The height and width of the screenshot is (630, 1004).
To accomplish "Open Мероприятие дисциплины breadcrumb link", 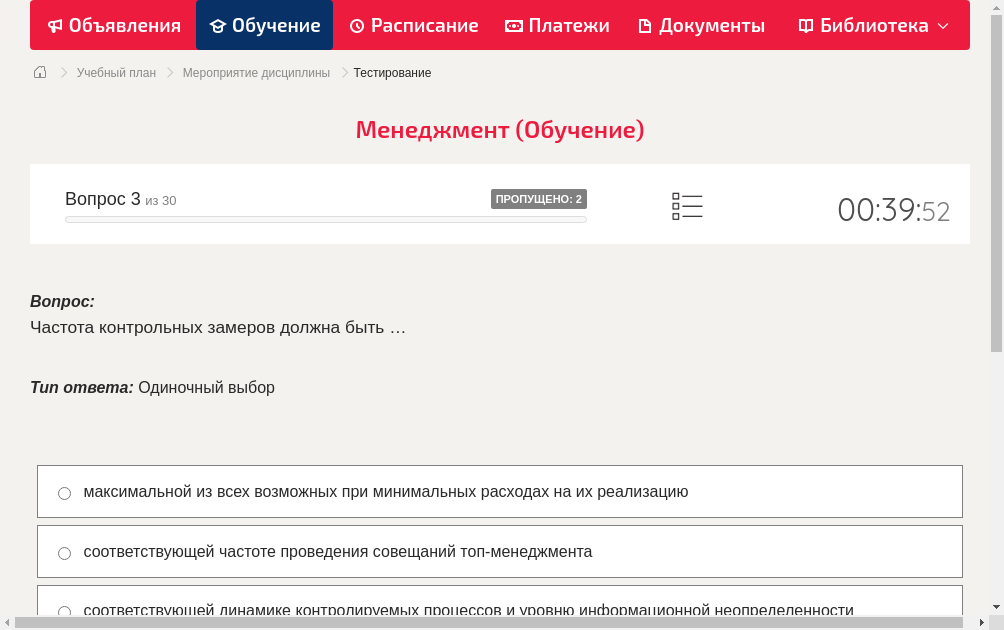I will (x=254, y=72).
